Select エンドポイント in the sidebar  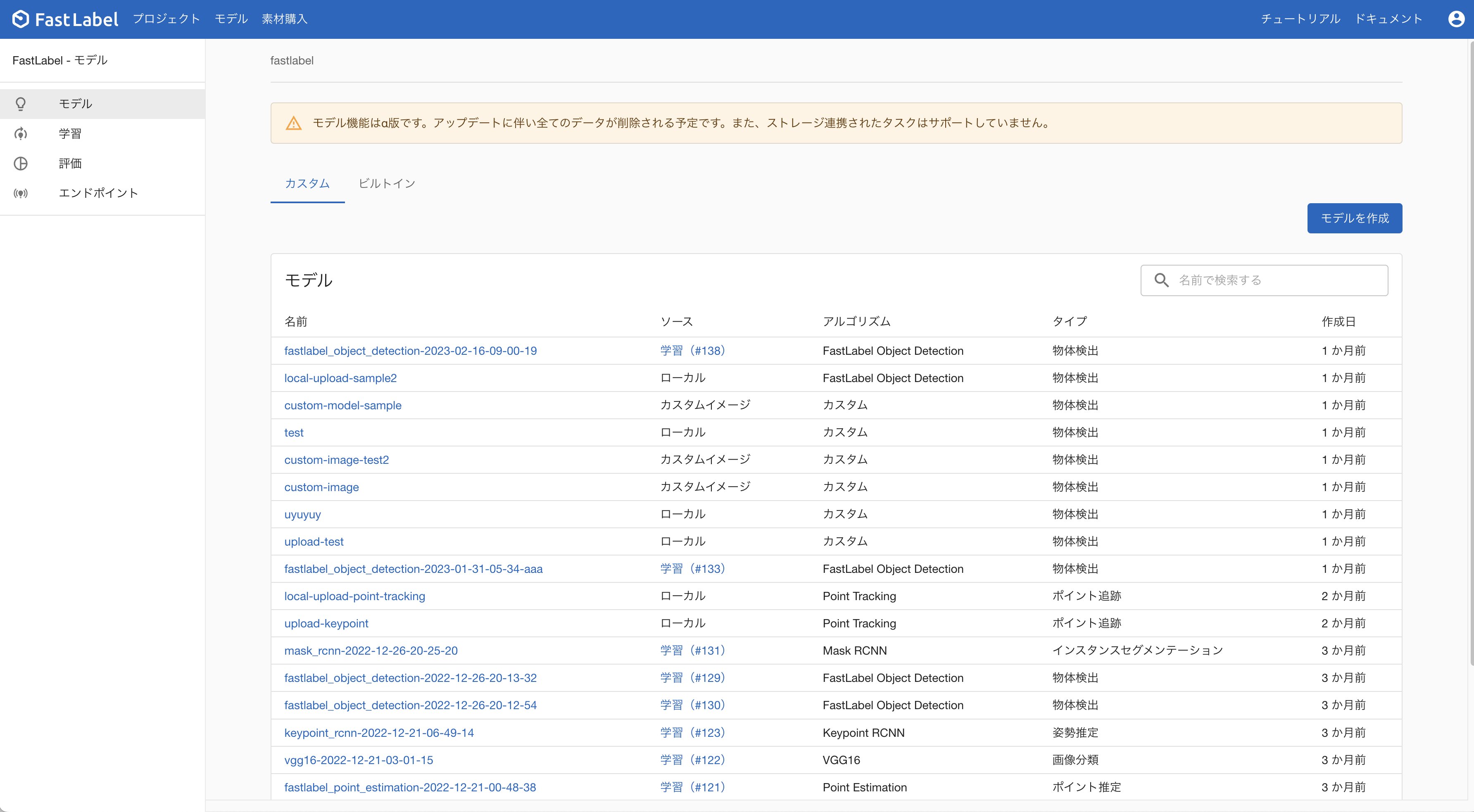pos(102,193)
